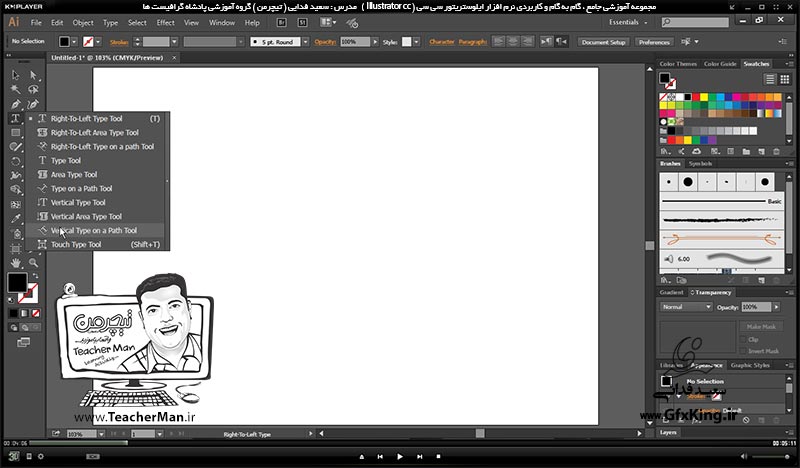
Task: Open the arrange documents icon
Action: [328, 22]
